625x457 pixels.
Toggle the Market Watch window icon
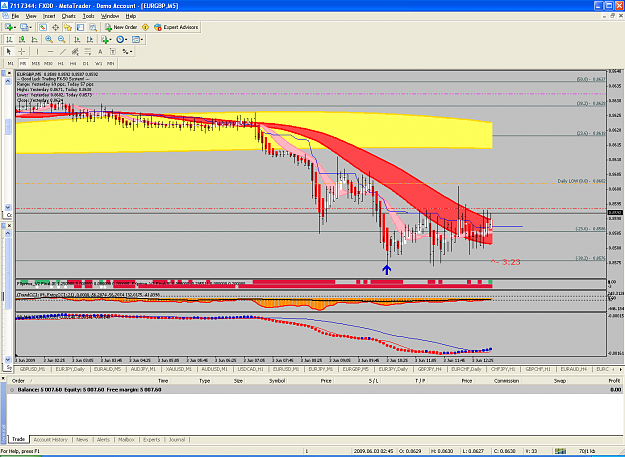pos(43,27)
